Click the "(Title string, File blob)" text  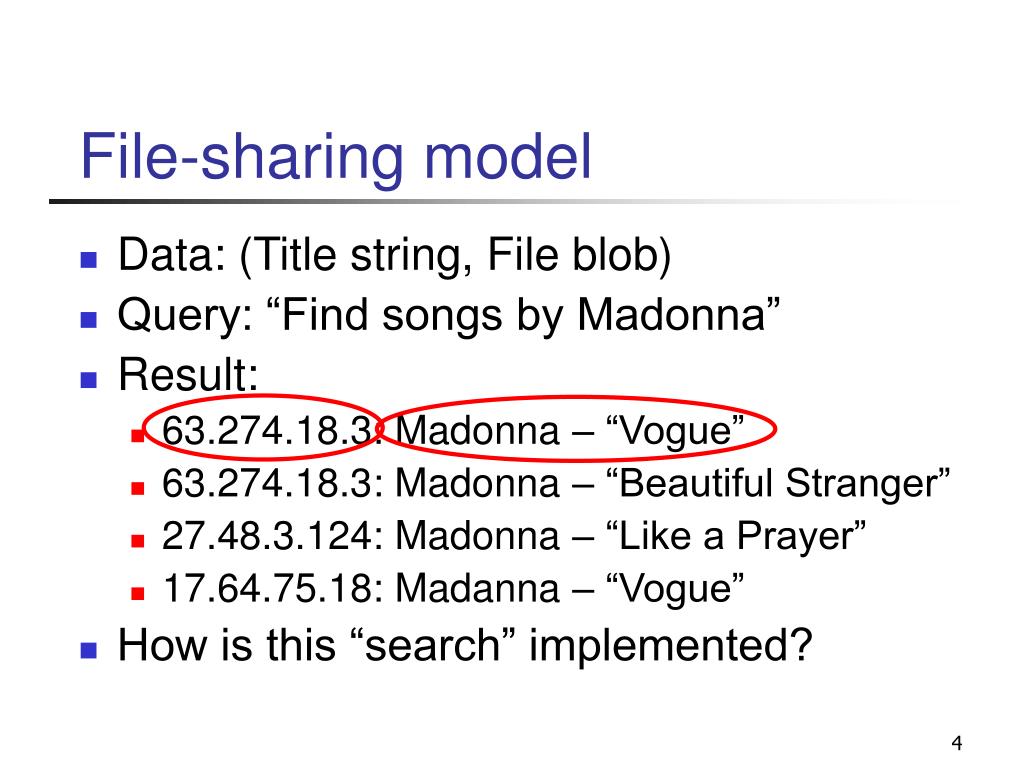click(x=456, y=256)
